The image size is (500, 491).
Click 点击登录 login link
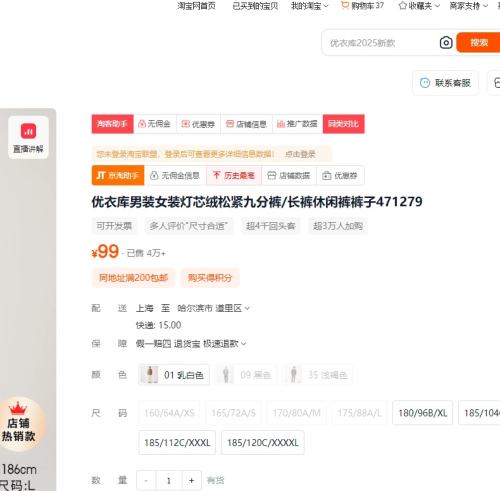[300, 154]
